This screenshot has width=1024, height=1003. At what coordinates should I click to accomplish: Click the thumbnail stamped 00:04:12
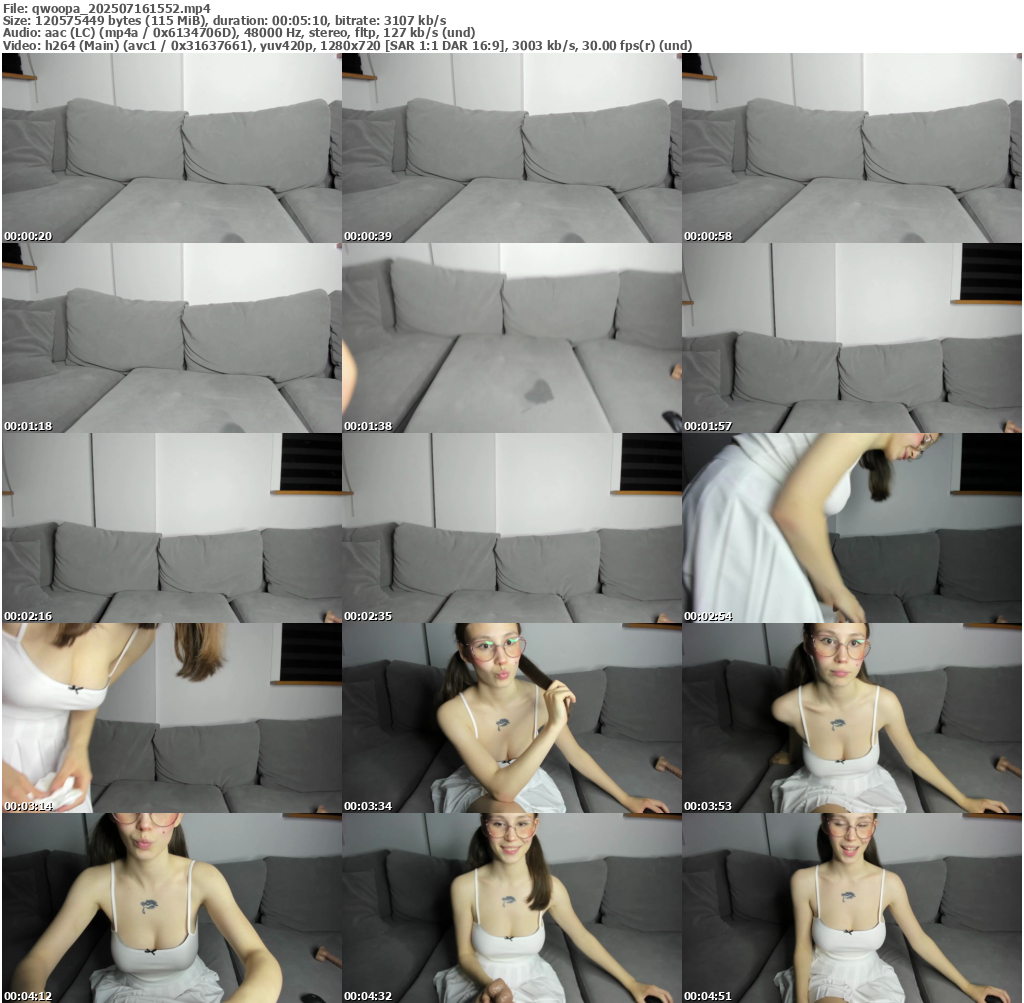(x=172, y=908)
